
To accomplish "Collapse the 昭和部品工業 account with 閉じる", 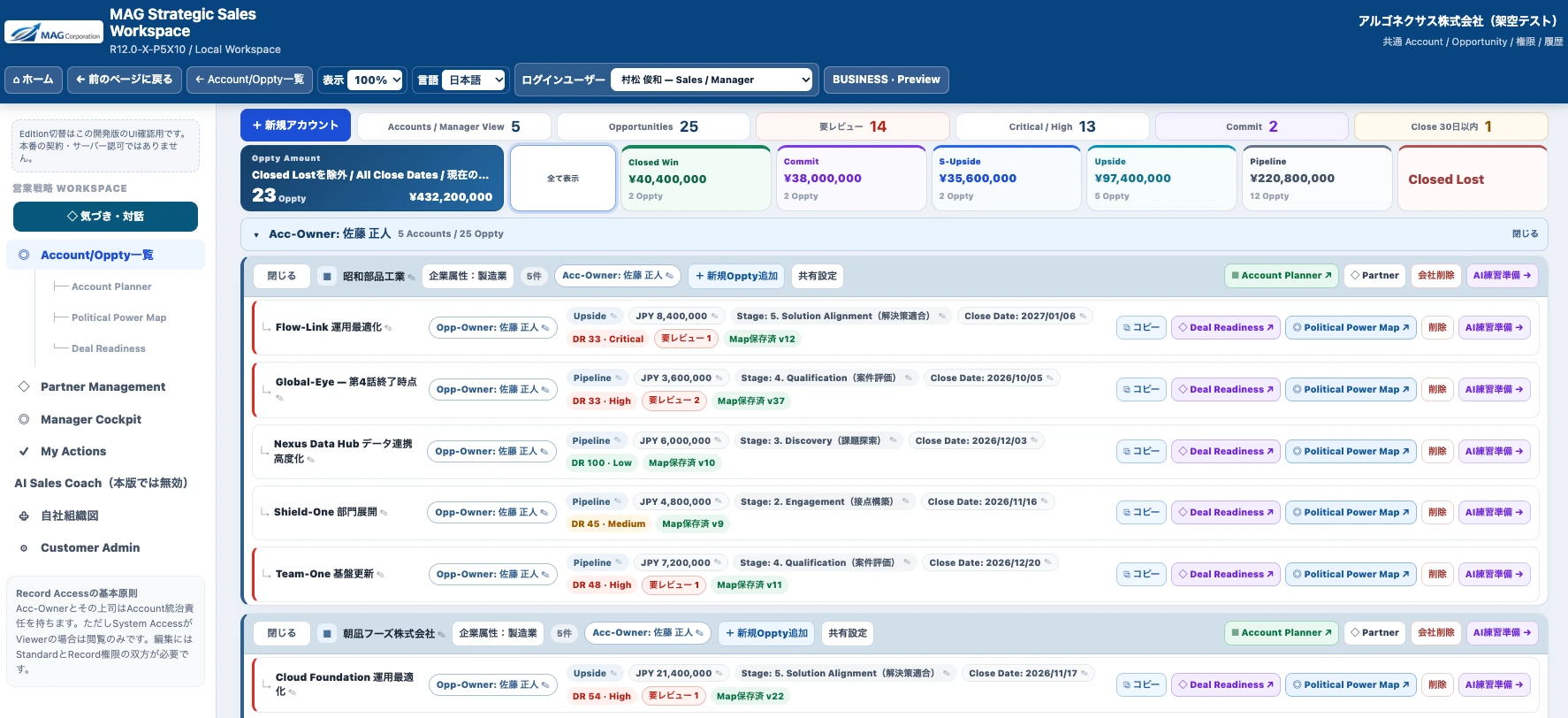I will click(282, 276).
